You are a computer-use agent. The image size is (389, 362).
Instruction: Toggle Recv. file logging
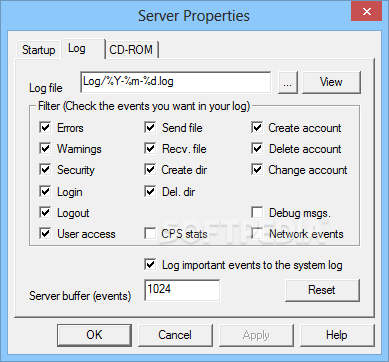(150, 149)
